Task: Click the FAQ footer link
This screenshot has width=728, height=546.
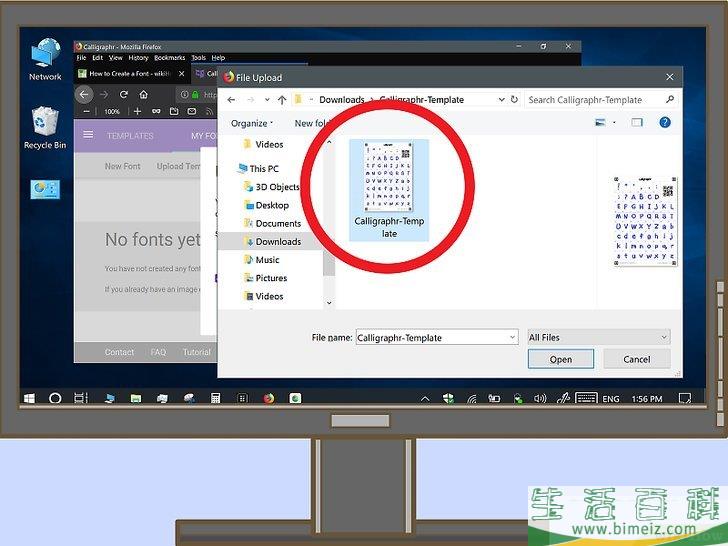Action: pyautogui.click(x=158, y=352)
